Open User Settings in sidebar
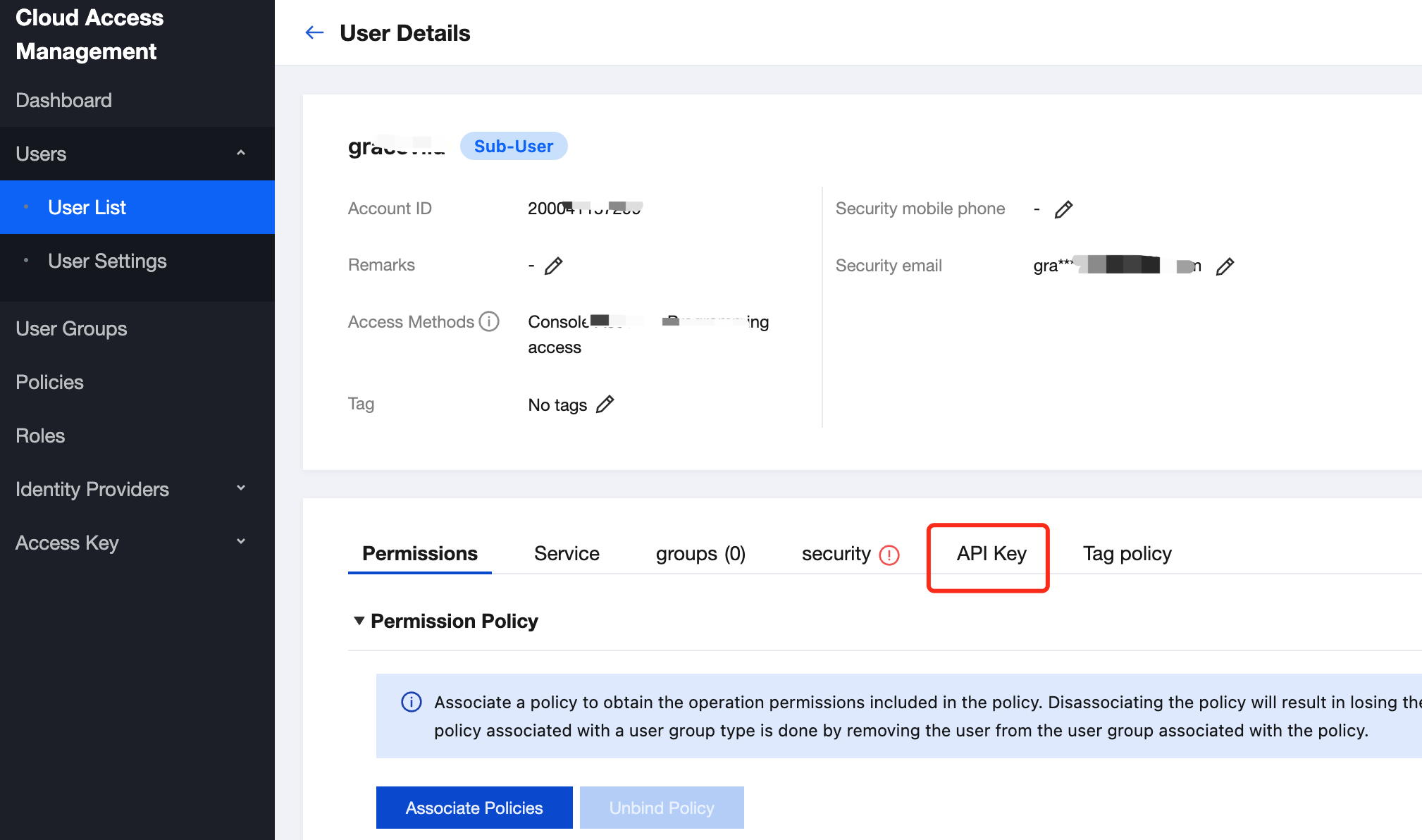The width and height of the screenshot is (1422, 840). [107, 261]
